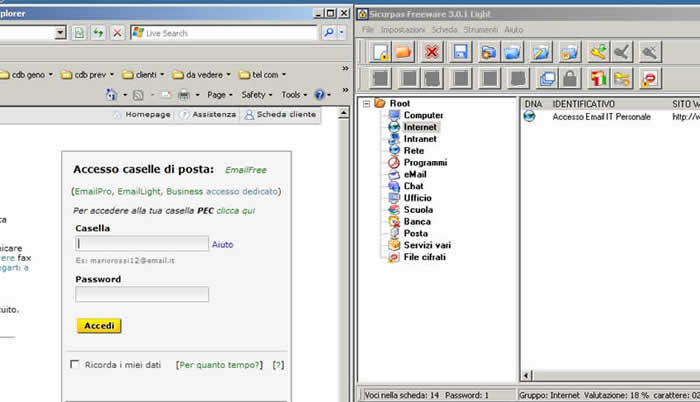Screen dimensions: 700x402
Task: Click the gift box icon in Sicurpas toolbar
Action: [x=598, y=78]
